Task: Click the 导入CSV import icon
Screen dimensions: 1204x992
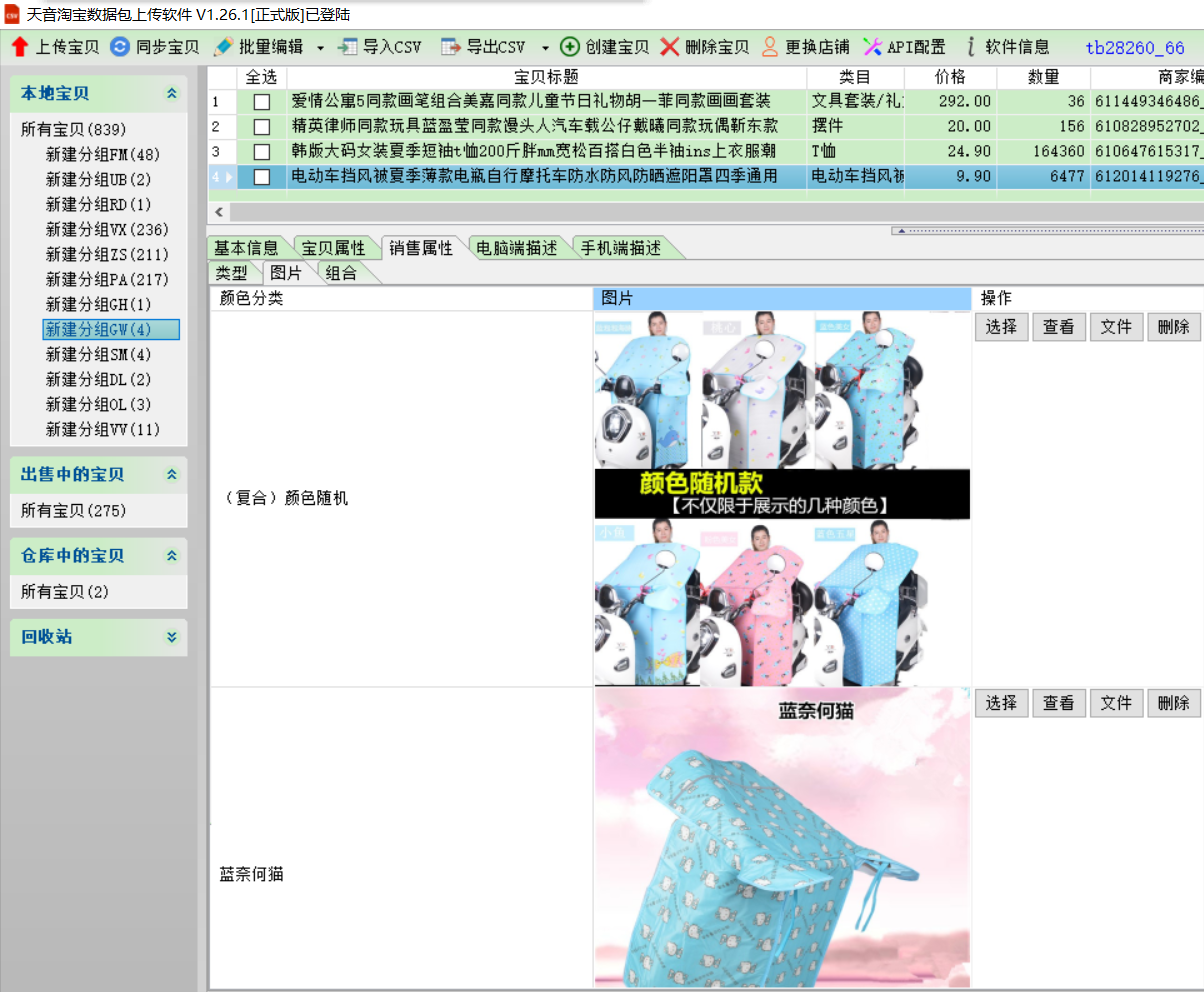Action: click(x=348, y=47)
